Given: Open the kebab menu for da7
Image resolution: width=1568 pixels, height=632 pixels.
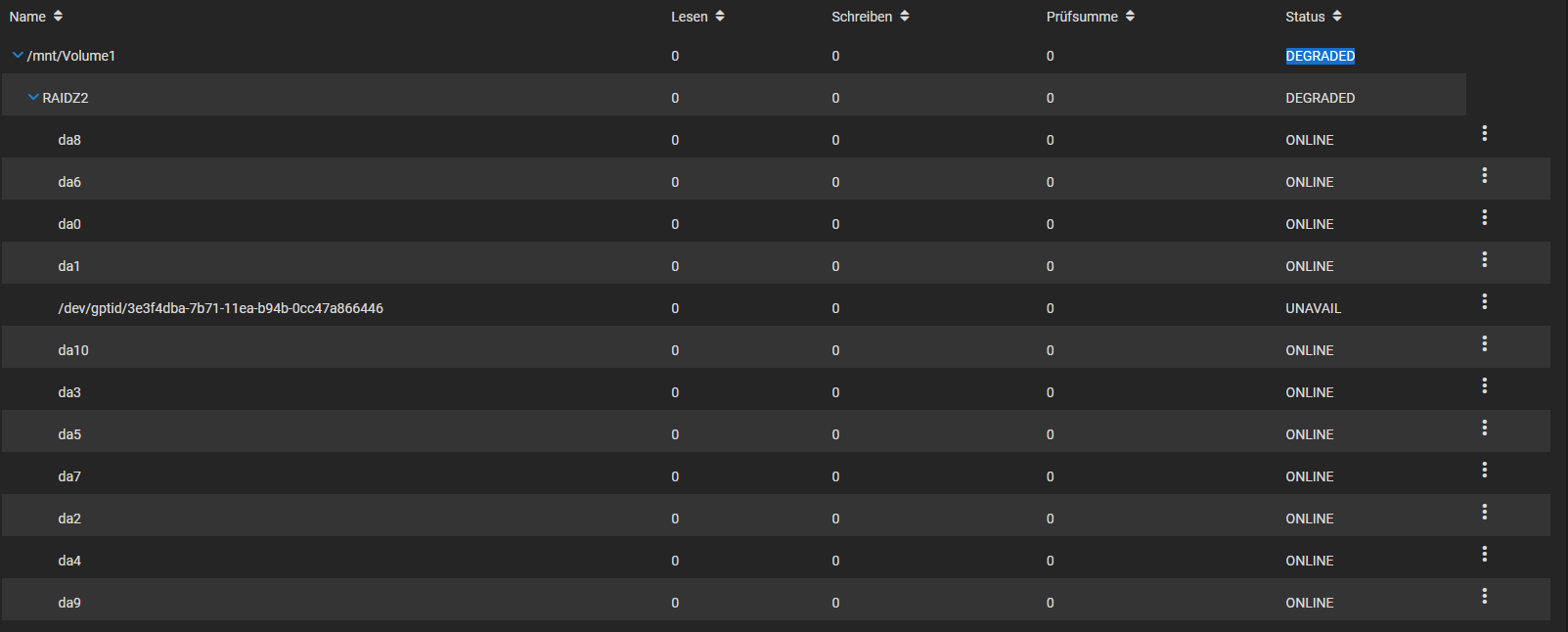Looking at the screenshot, I should coord(1484,470).
